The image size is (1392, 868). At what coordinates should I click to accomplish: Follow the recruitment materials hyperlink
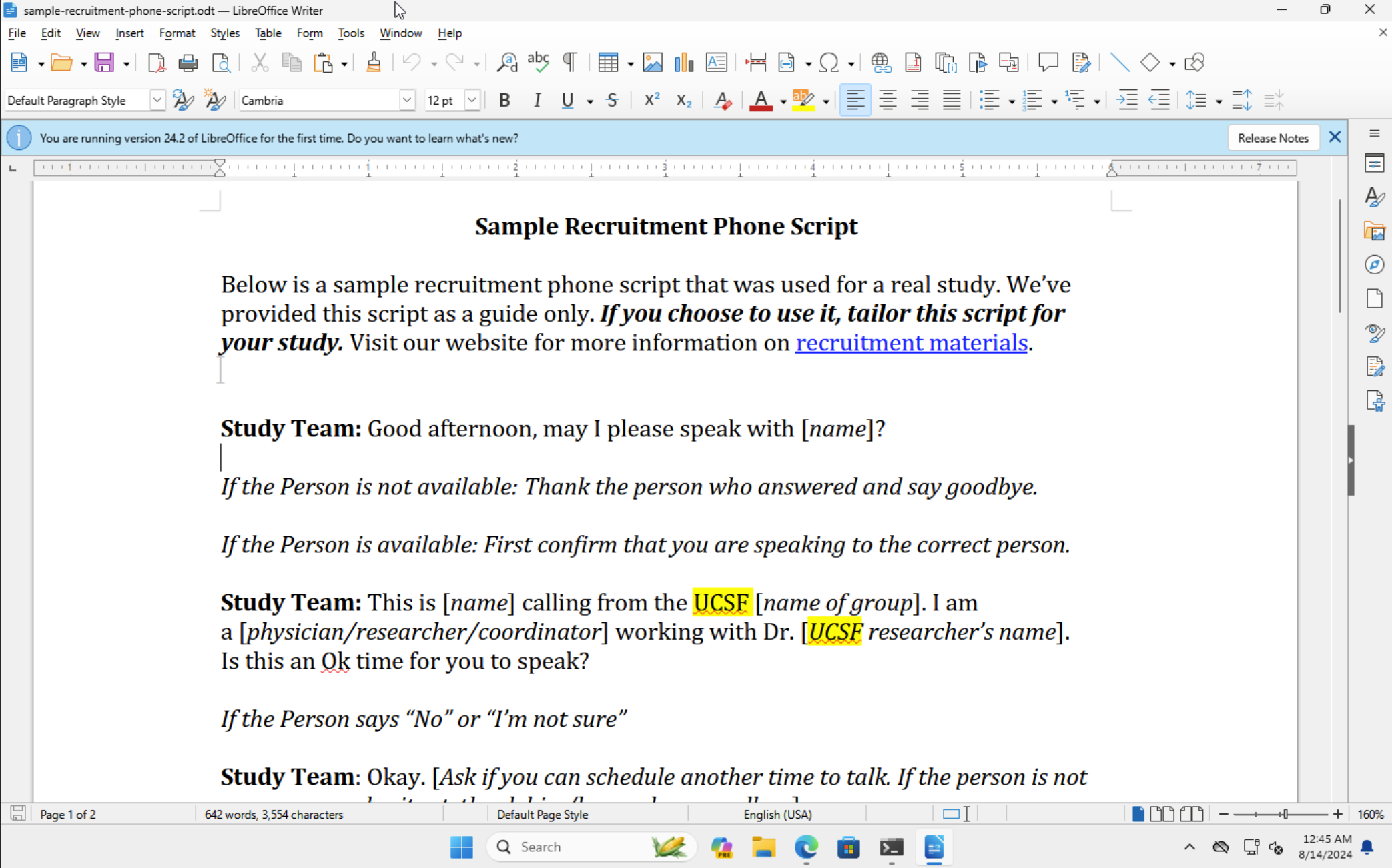(911, 343)
